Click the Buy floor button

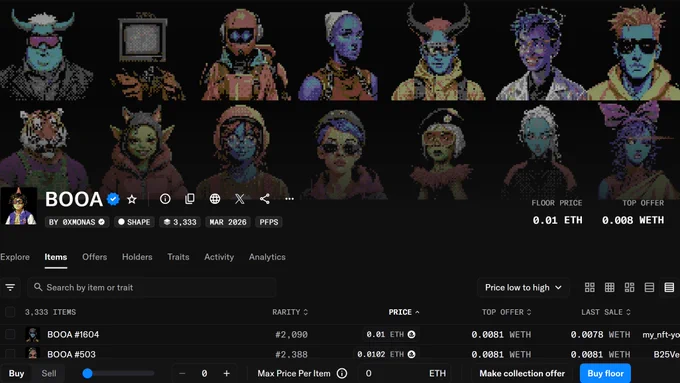[605, 373]
